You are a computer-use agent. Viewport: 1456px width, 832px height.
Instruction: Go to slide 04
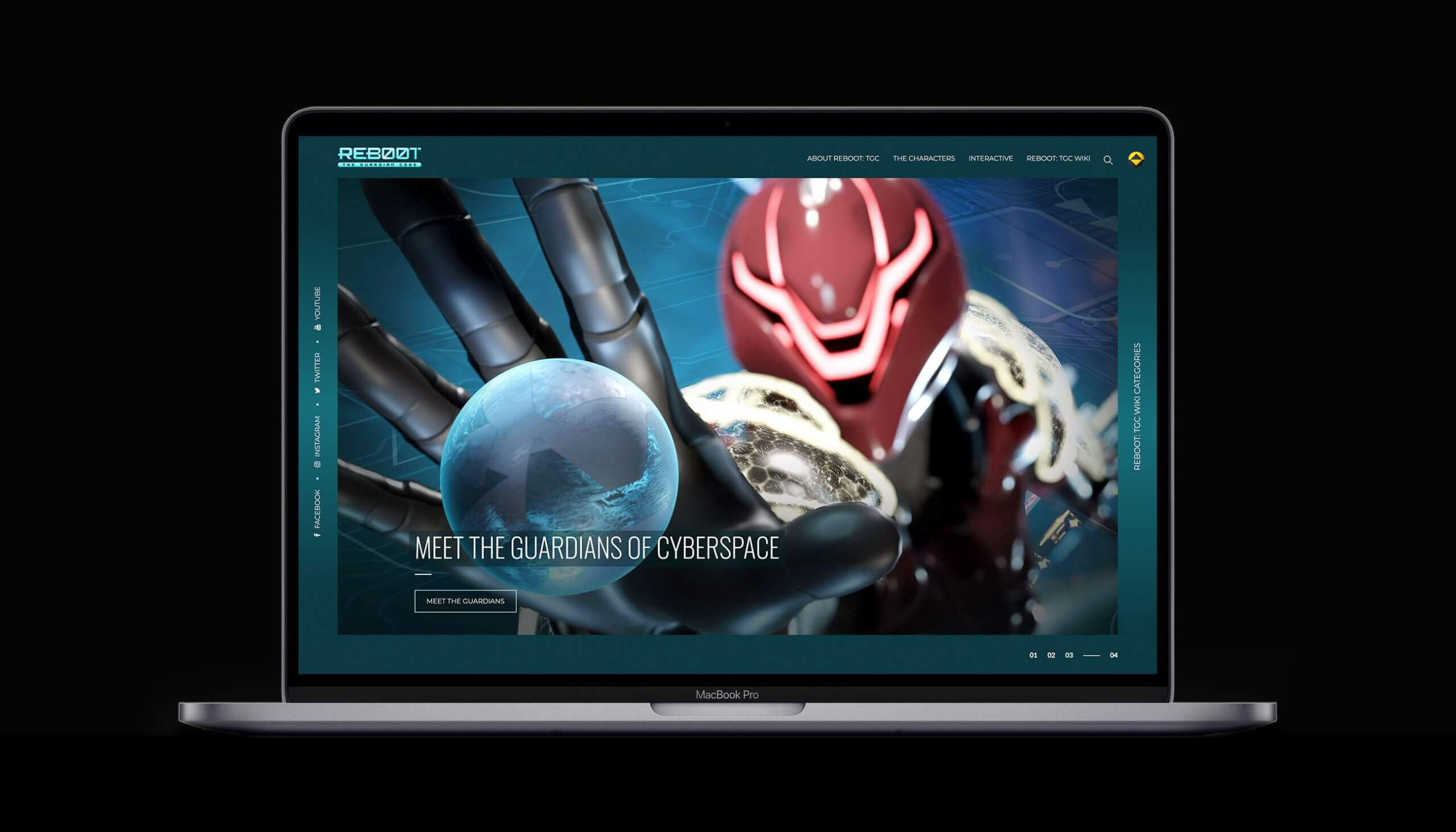point(1114,655)
